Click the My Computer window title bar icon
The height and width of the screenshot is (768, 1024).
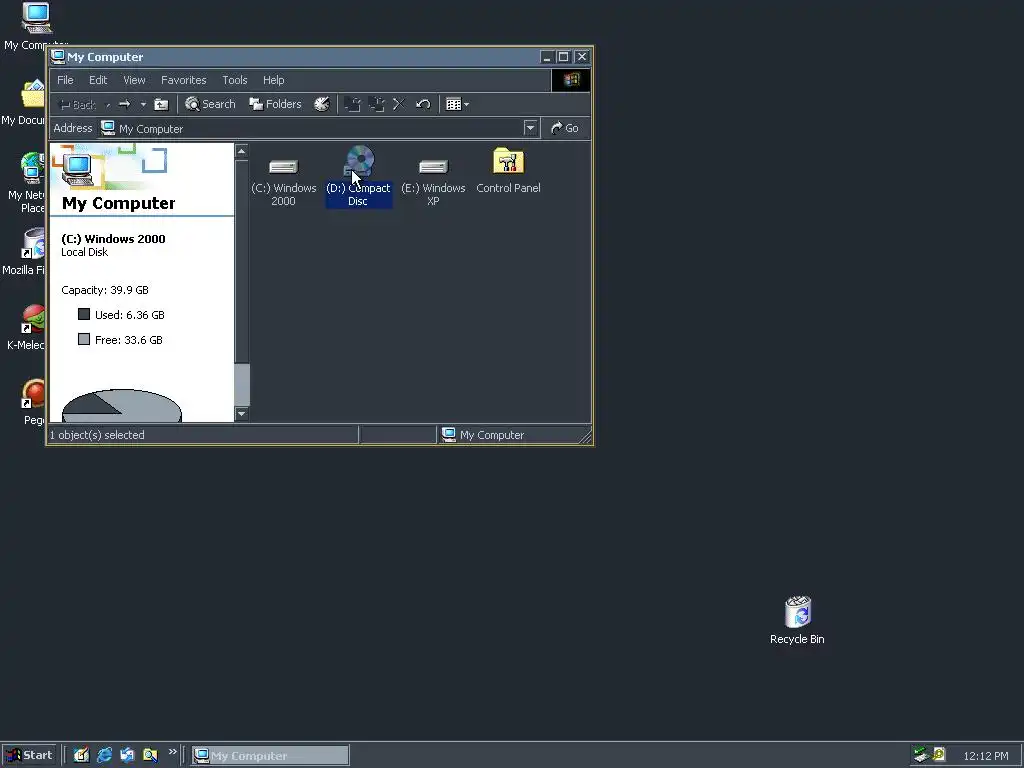tap(57, 57)
